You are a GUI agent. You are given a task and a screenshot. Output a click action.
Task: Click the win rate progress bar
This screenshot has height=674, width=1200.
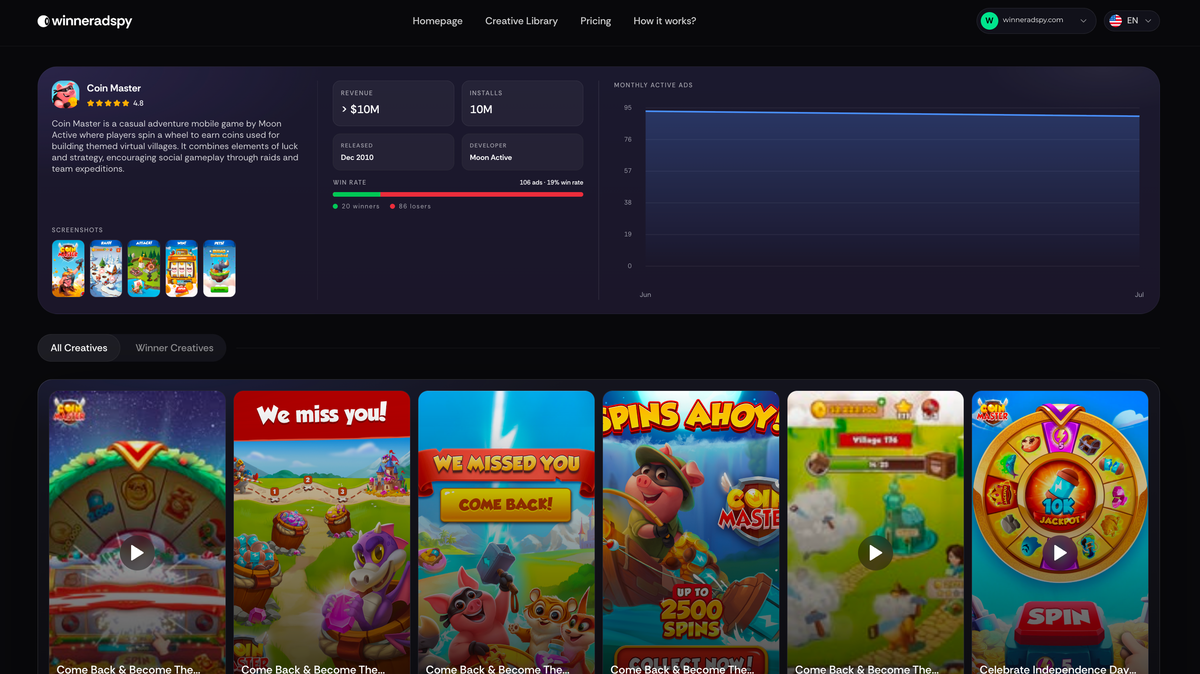coord(458,195)
